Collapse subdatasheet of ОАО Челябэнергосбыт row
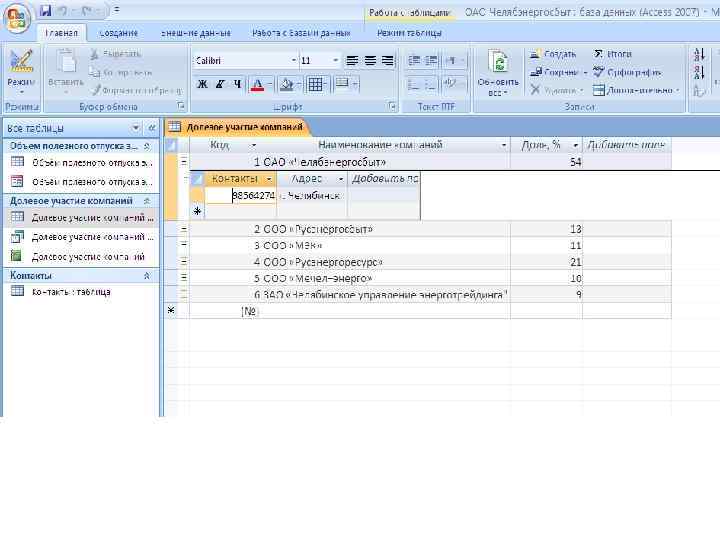Viewport: 720px width, 540px height. click(x=184, y=162)
